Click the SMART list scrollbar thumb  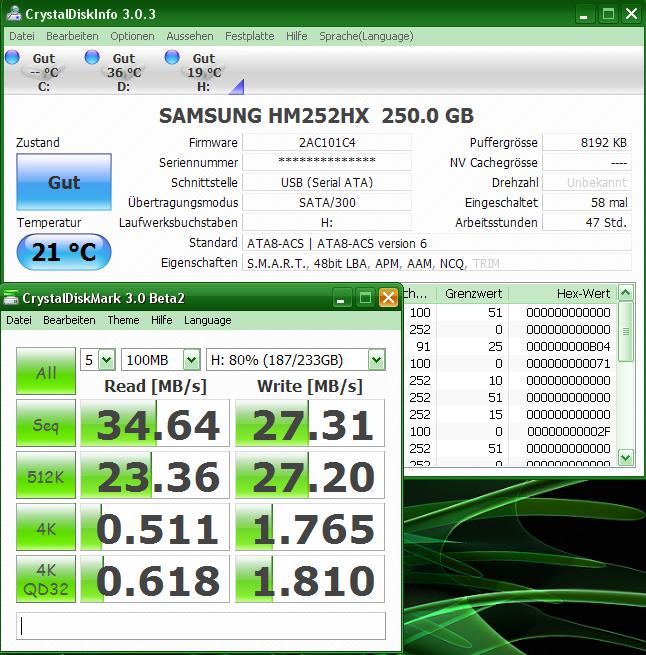[626, 331]
